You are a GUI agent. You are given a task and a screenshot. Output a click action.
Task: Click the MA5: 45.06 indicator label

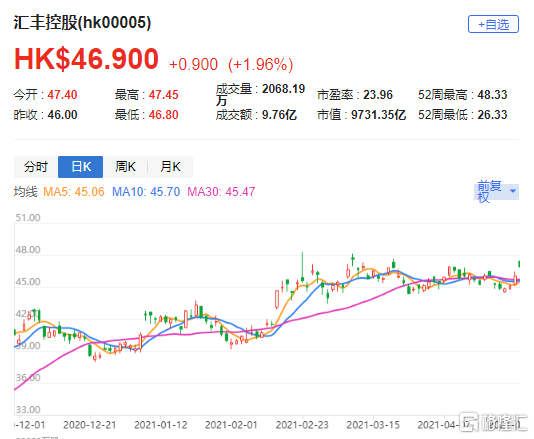click(74, 192)
